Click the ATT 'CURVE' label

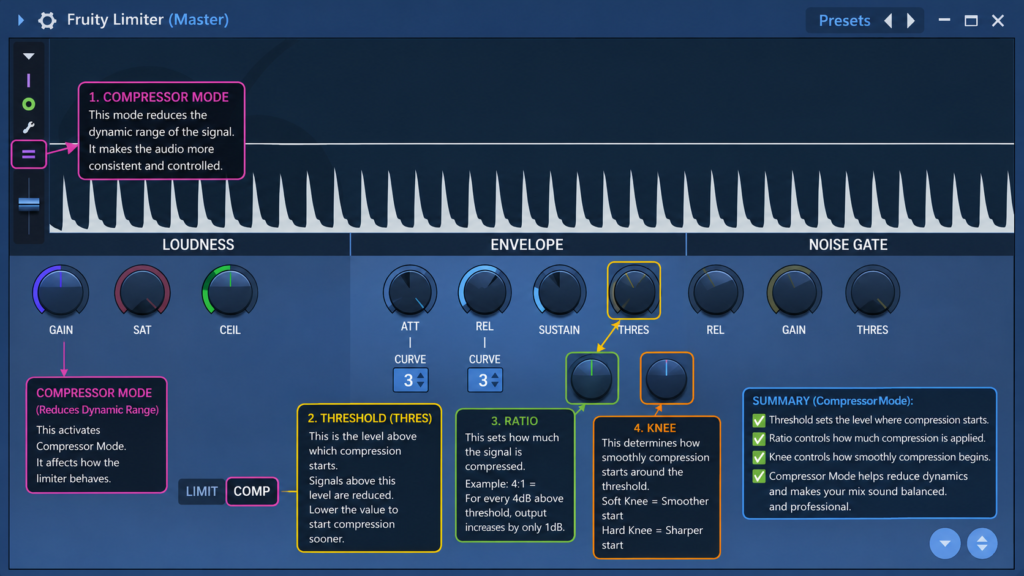click(410, 359)
